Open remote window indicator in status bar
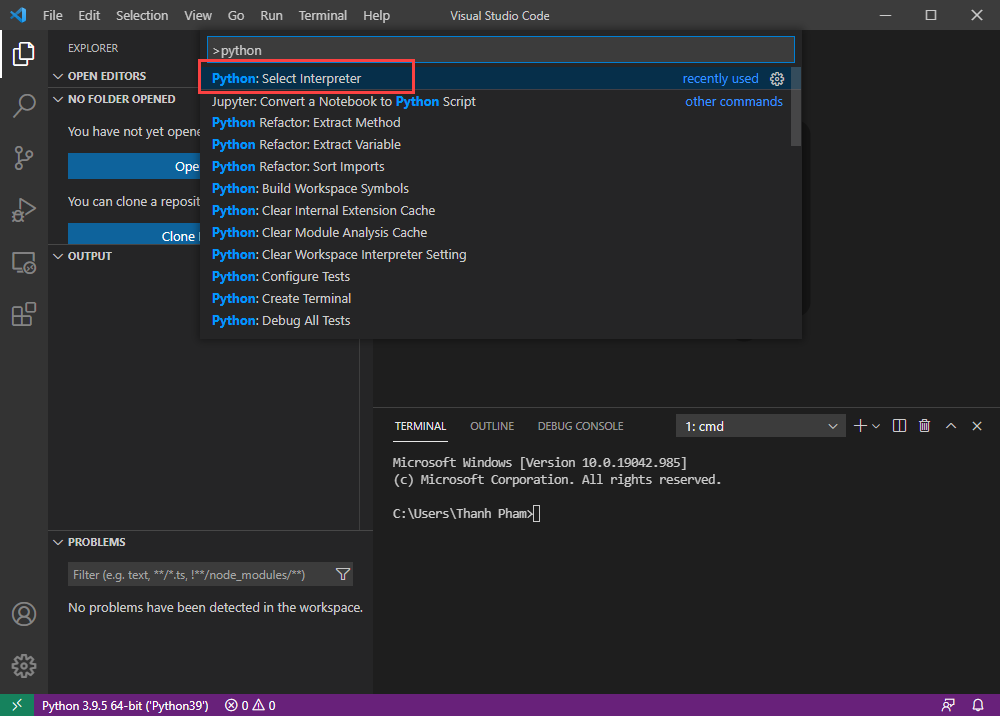The width and height of the screenshot is (1000, 716). [x=17, y=705]
